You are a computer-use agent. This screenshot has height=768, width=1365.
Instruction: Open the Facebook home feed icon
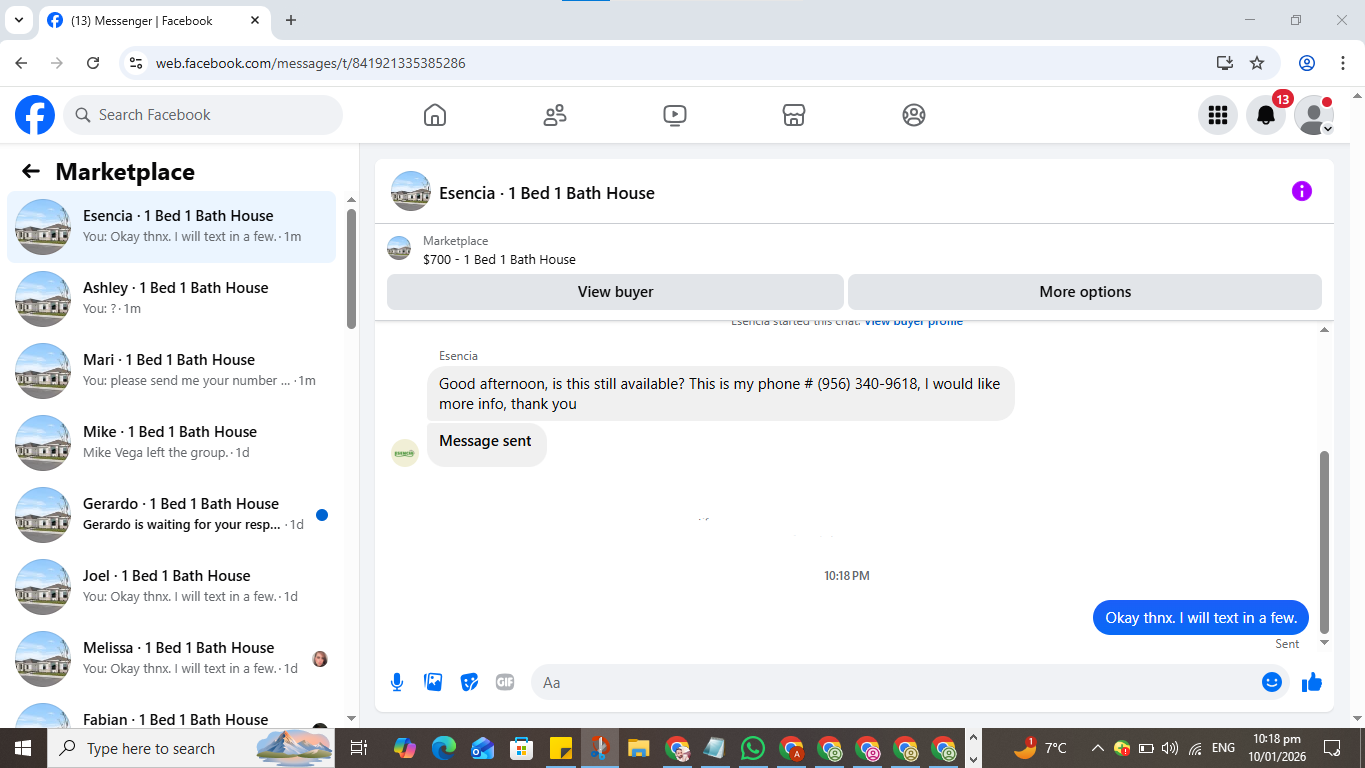(435, 115)
